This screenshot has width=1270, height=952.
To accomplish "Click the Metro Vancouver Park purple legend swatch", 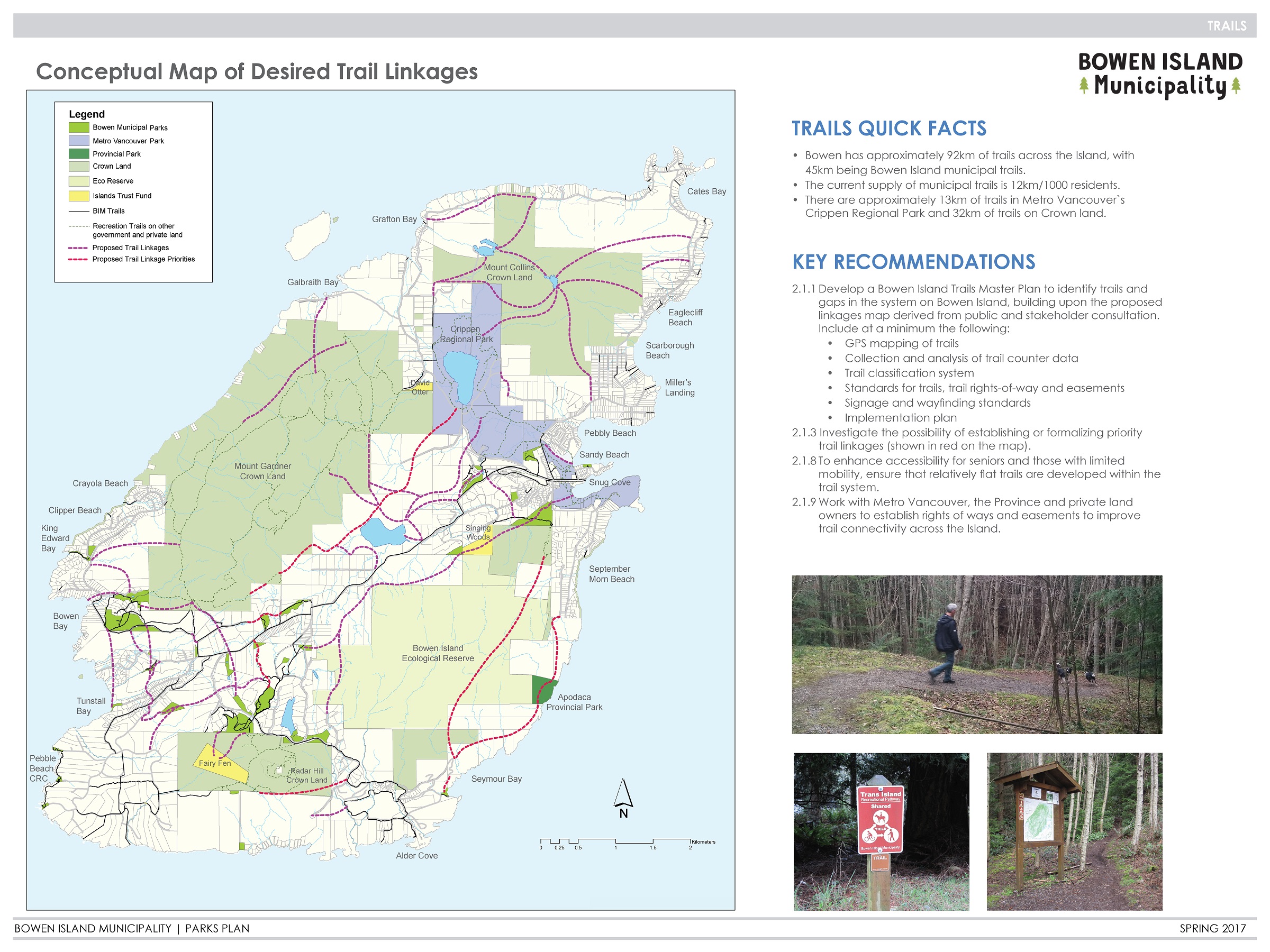I will click(x=79, y=141).
